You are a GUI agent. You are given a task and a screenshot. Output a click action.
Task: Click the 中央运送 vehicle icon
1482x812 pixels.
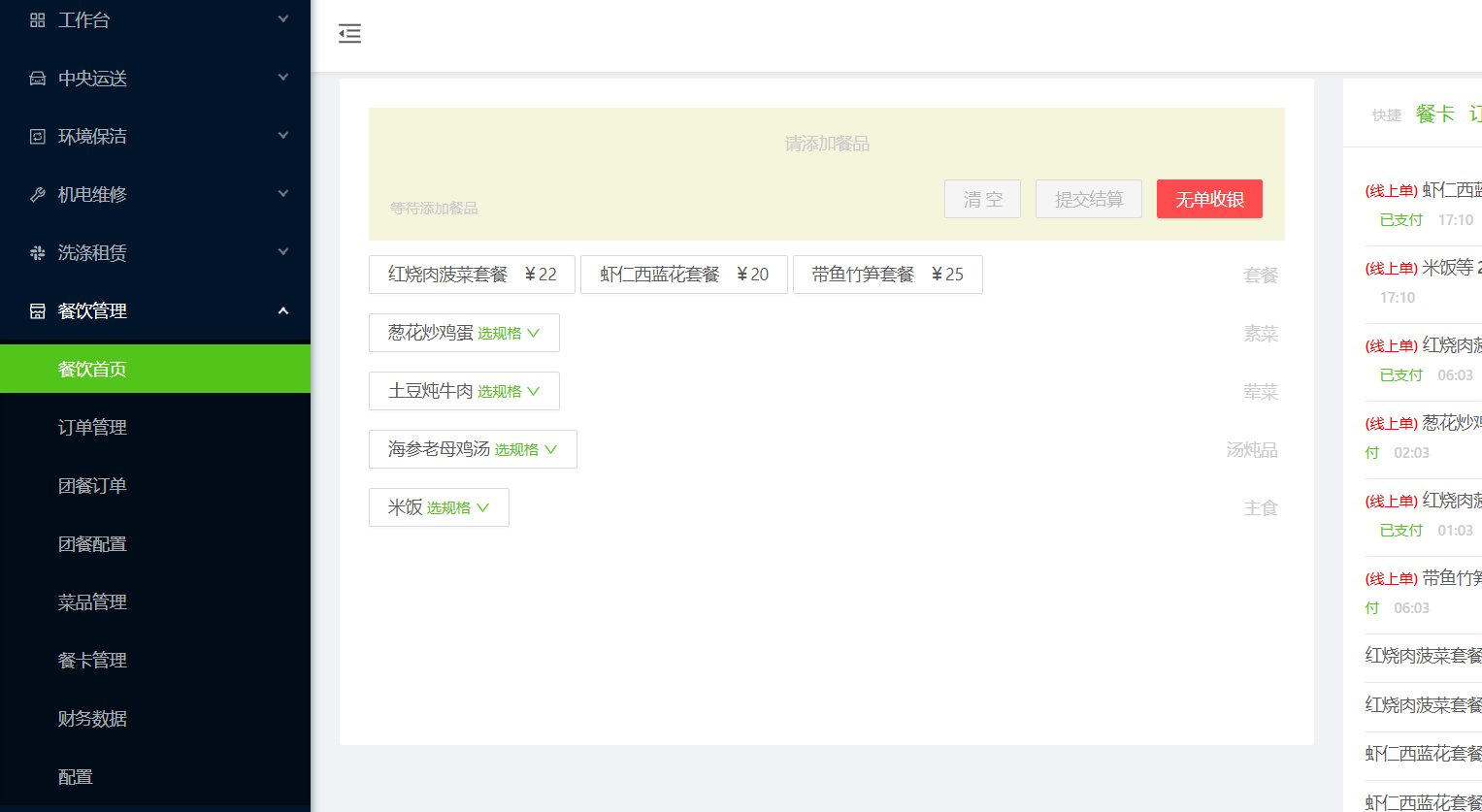(x=38, y=78)
